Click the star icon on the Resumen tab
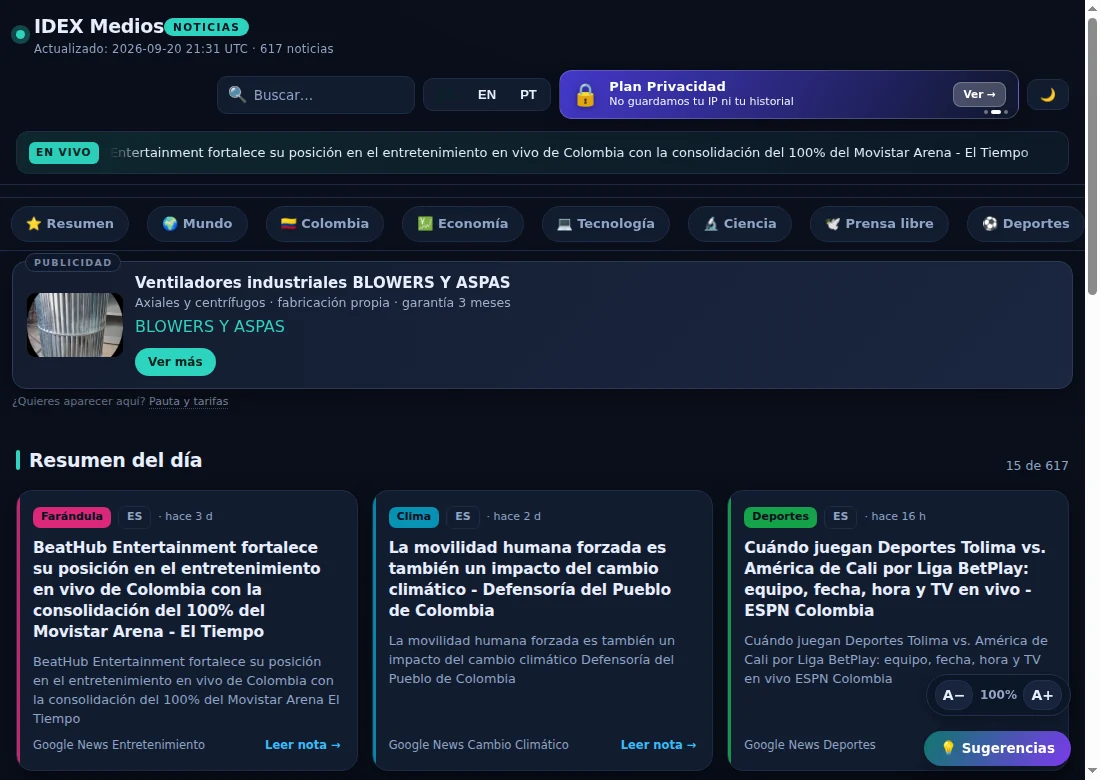The width and height of the screenshot is (1100, 780). (34, 224)
